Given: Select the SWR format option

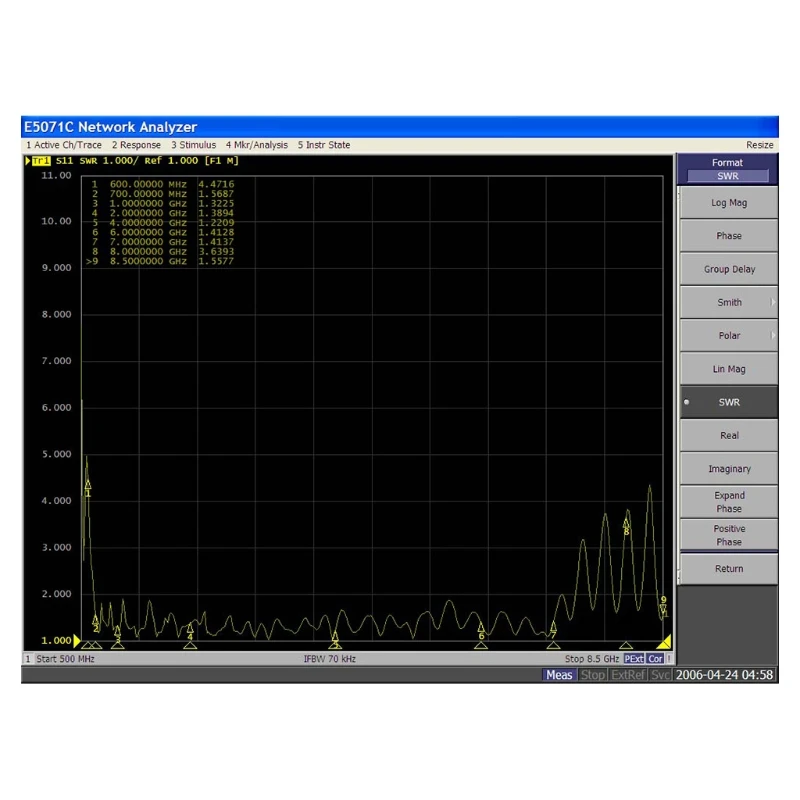Looking at the screenshot, I should [x=729, y=402].
